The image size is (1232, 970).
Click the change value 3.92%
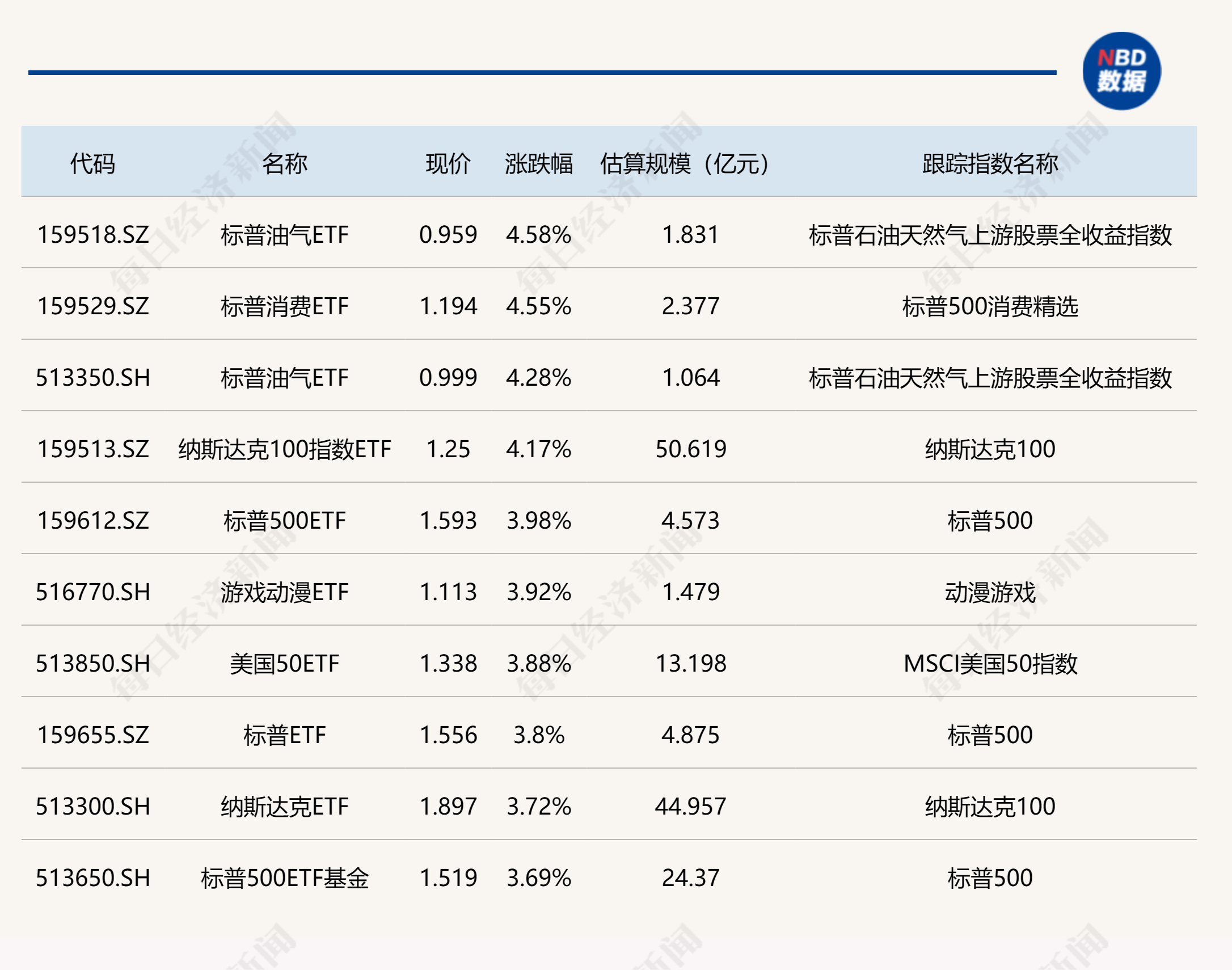[x=539, y=592]
